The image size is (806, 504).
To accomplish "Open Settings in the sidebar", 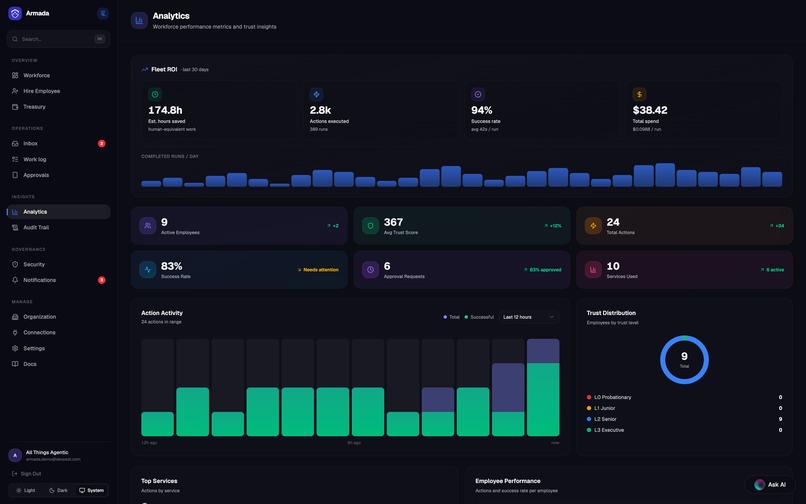I will point(59,348).
